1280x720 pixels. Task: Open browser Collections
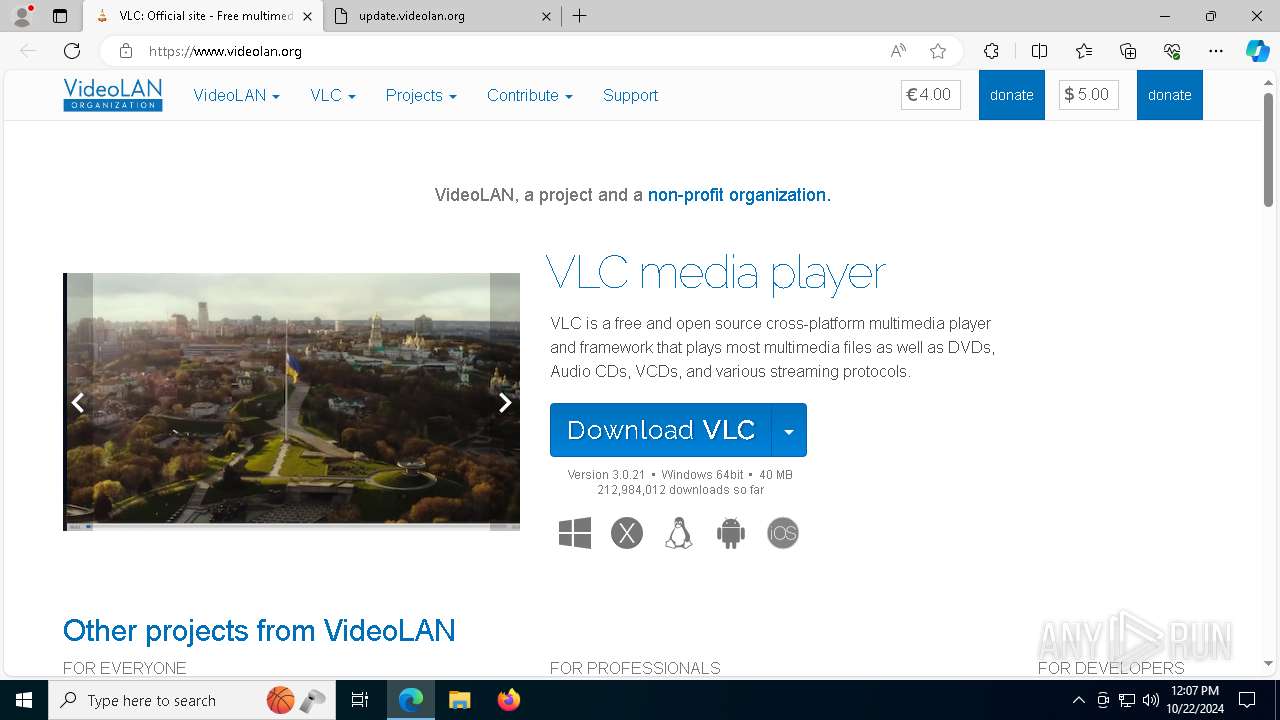tap(1128, 51)
